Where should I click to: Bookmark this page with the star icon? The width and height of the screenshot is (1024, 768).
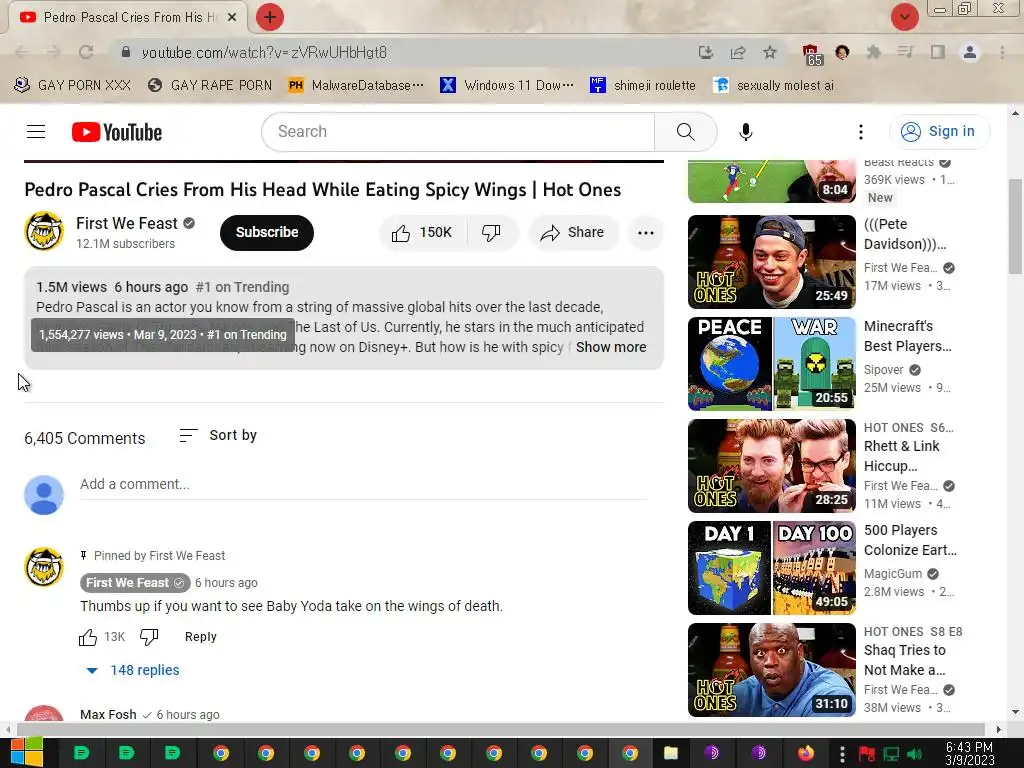click(770, 52)
